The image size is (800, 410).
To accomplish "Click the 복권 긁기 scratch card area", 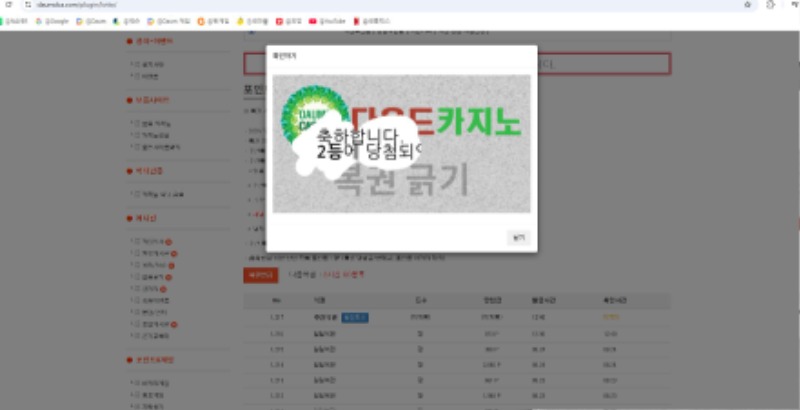I will coord(401,144).
